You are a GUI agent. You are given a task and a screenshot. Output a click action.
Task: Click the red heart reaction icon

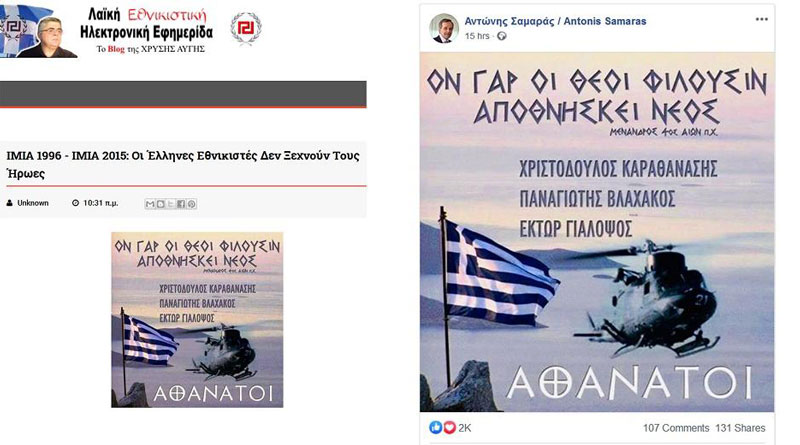pyautogui.click(x=449, y=427)
